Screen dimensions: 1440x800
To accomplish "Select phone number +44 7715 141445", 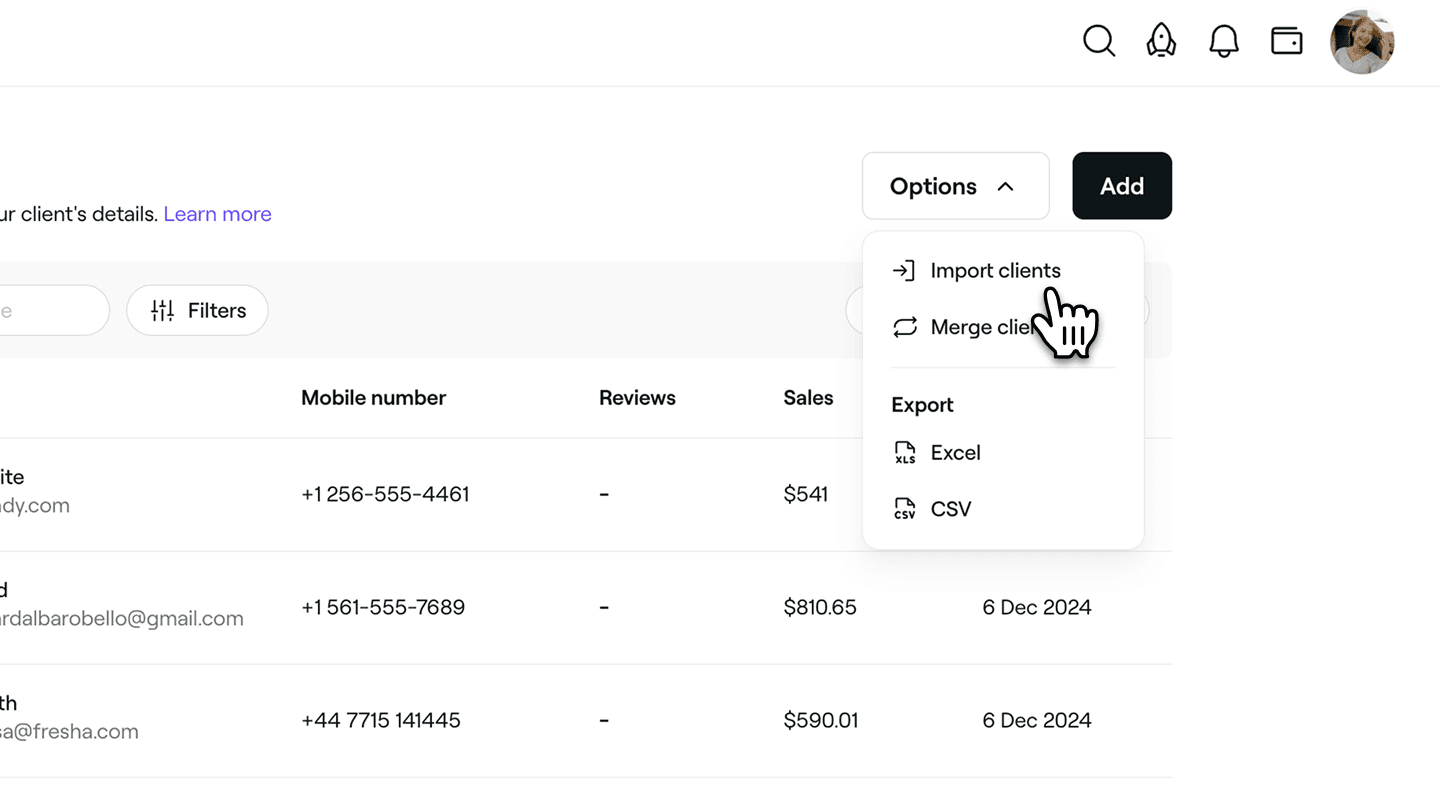I will click(x=381, y=720).
